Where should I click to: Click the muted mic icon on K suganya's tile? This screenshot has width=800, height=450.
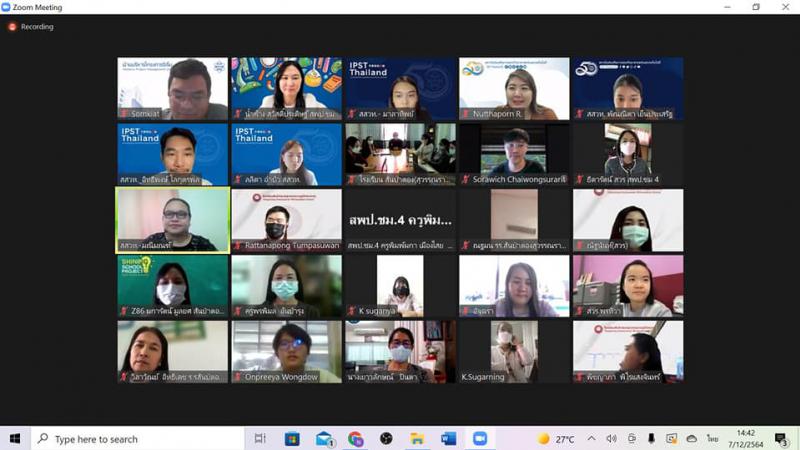(352, 311)
